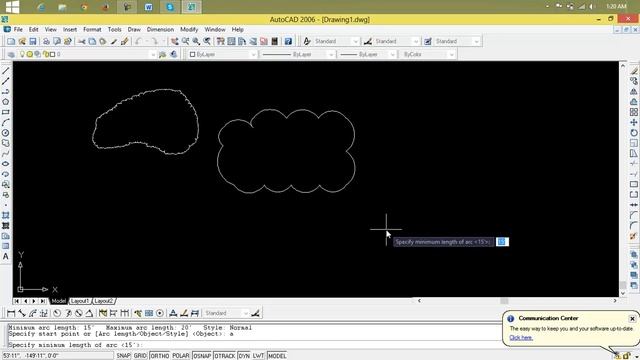Click the Windows Start button
Image resolution: width=640 pixels, height=360 pixels.
(x=12, y=7)
